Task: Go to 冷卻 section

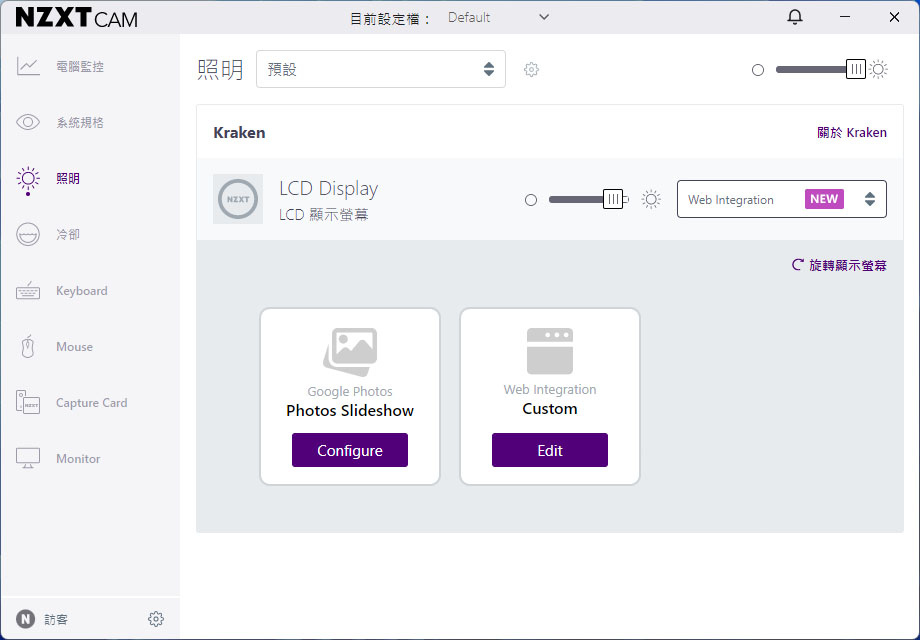Action: coord(68,235)
